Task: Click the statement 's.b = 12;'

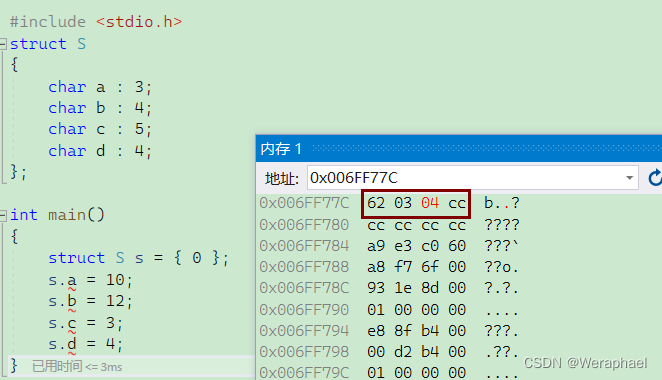Action: (x=90, y=301)
